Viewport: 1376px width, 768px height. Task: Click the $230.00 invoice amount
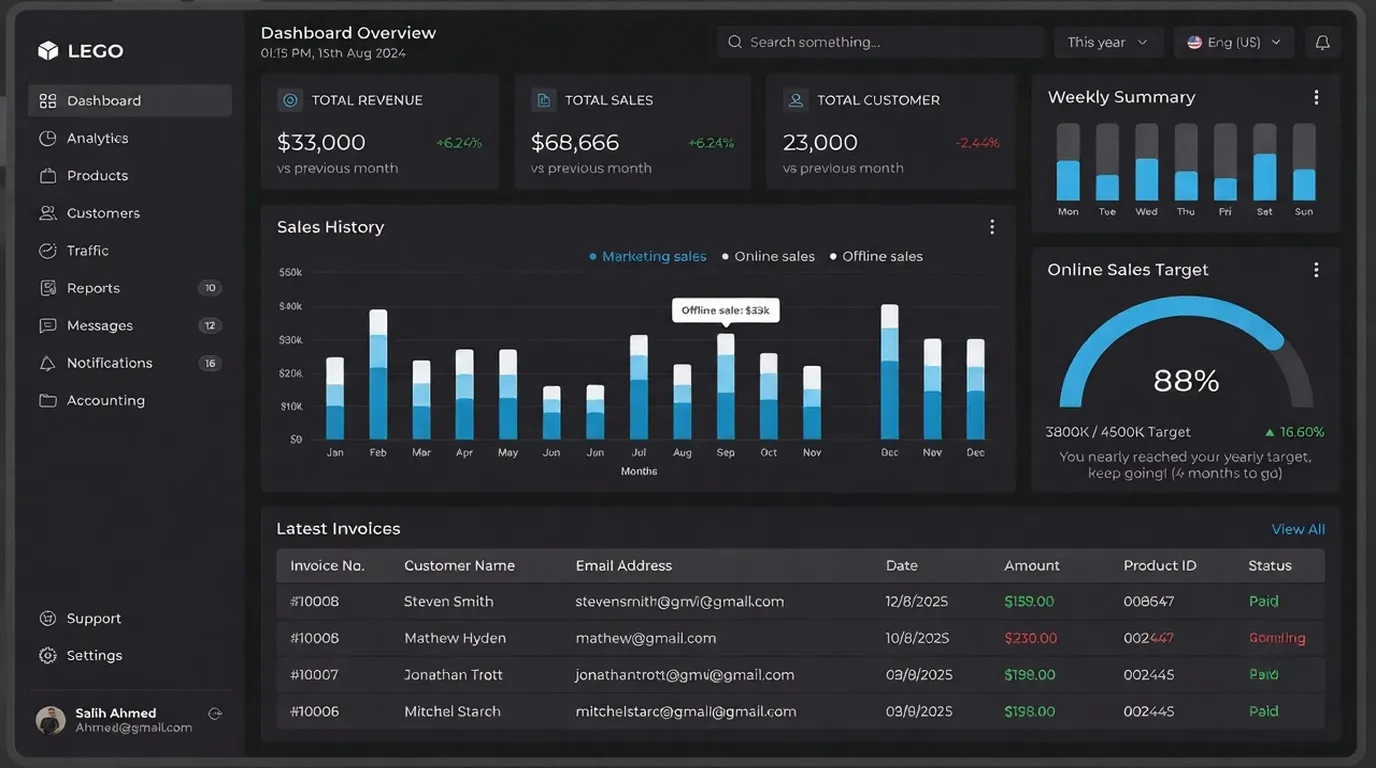1031,638
